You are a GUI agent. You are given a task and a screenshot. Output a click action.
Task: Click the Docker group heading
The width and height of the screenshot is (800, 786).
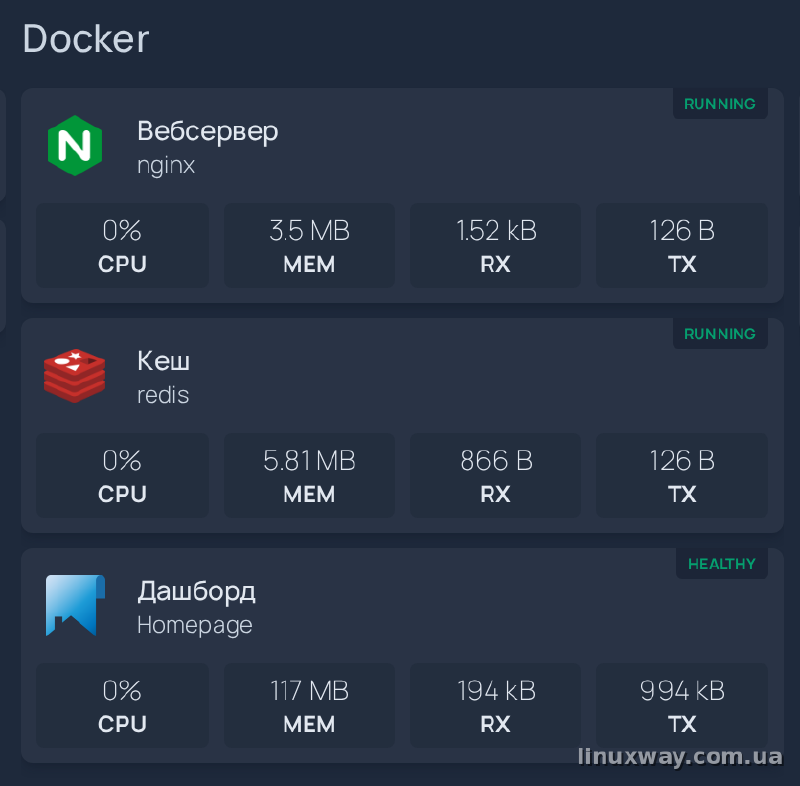click(x=86, y=39)
